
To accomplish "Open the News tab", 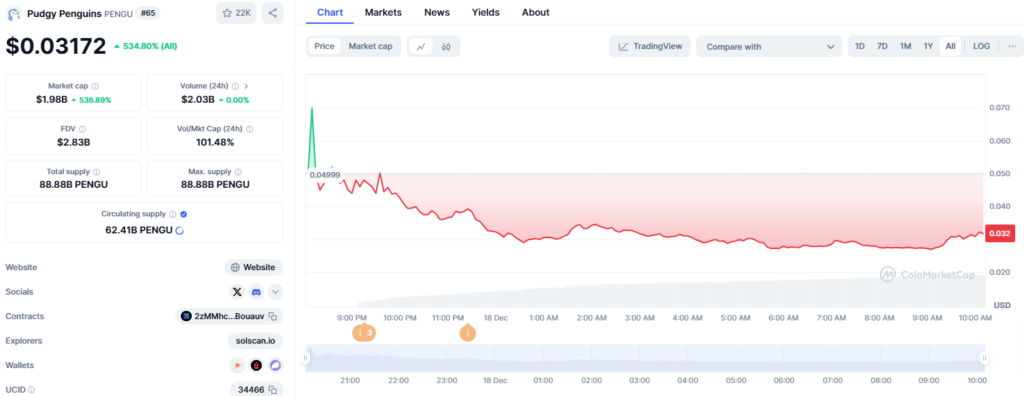I will [437, 12].
